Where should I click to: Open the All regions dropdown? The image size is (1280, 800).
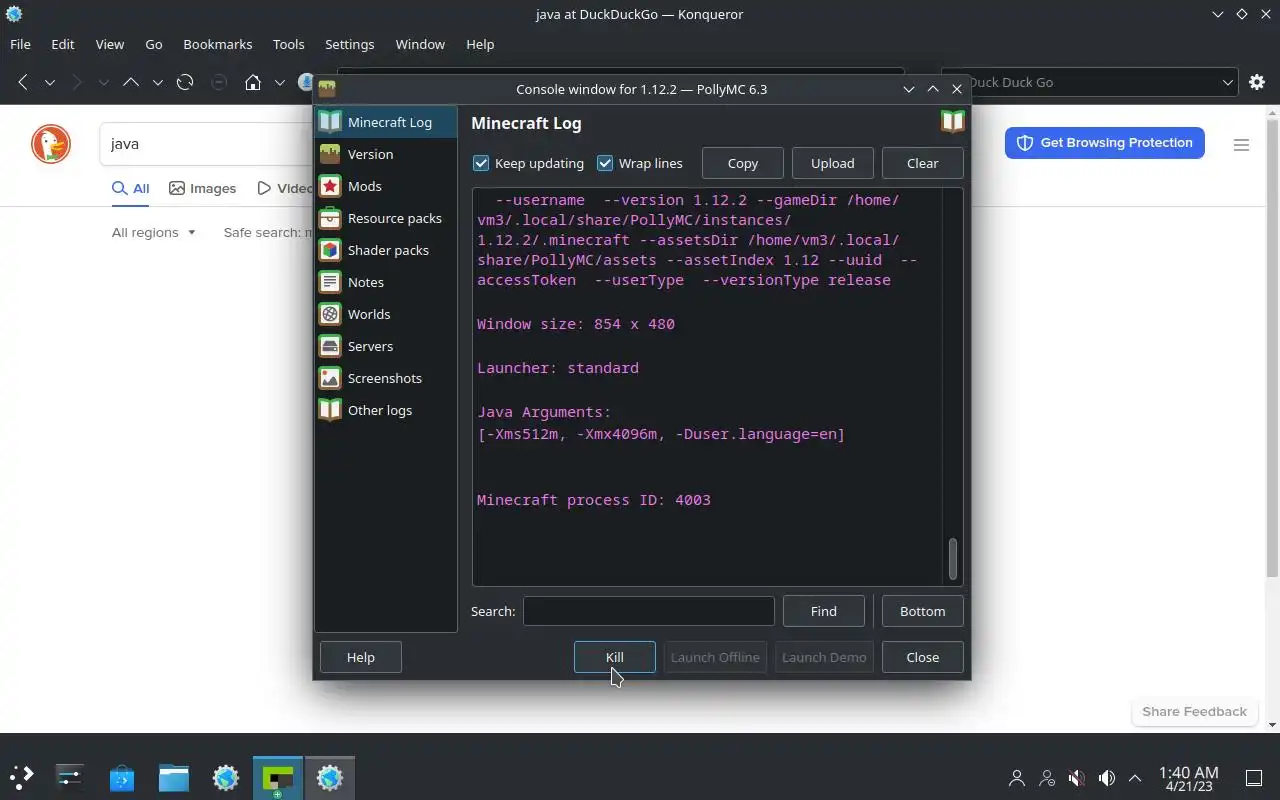(154, 232)
